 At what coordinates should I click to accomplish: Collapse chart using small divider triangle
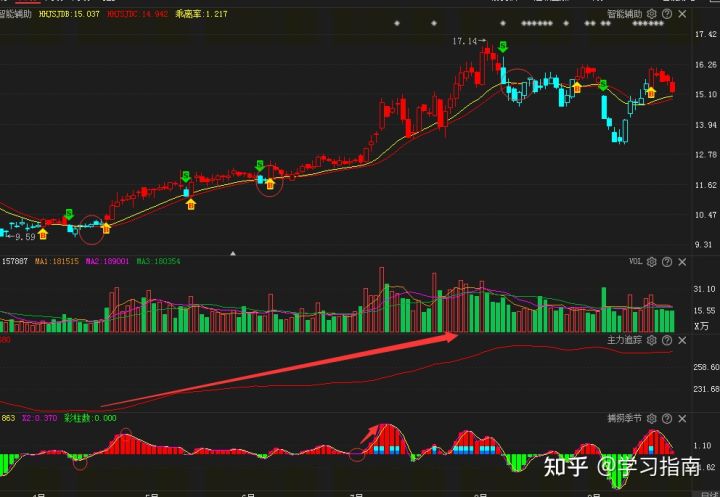(x=233, y=254)
